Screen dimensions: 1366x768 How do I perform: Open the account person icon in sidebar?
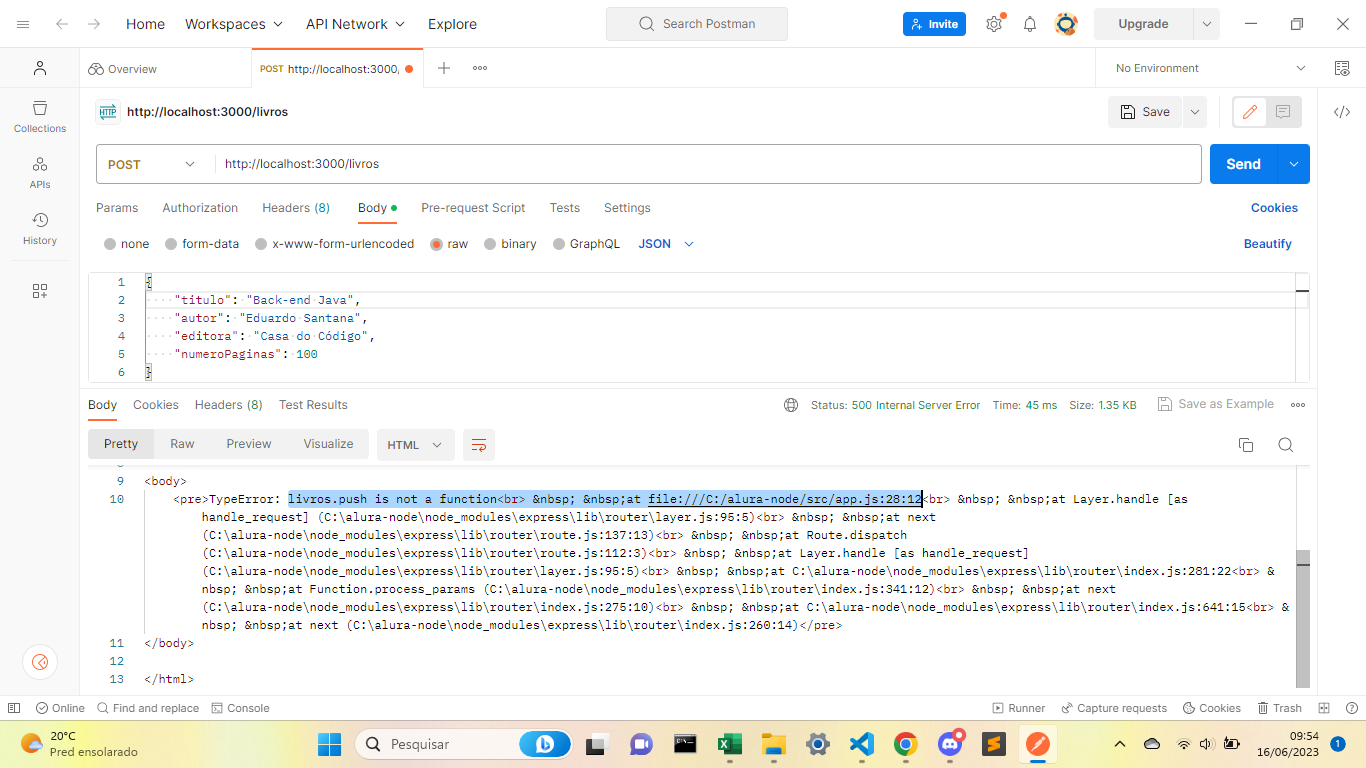[x=40, y=68]
